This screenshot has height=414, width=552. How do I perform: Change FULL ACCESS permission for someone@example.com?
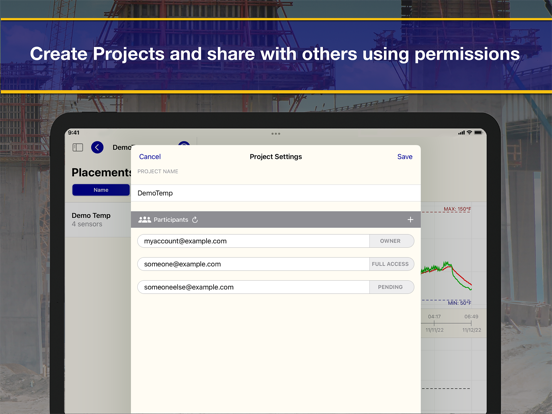391,264
